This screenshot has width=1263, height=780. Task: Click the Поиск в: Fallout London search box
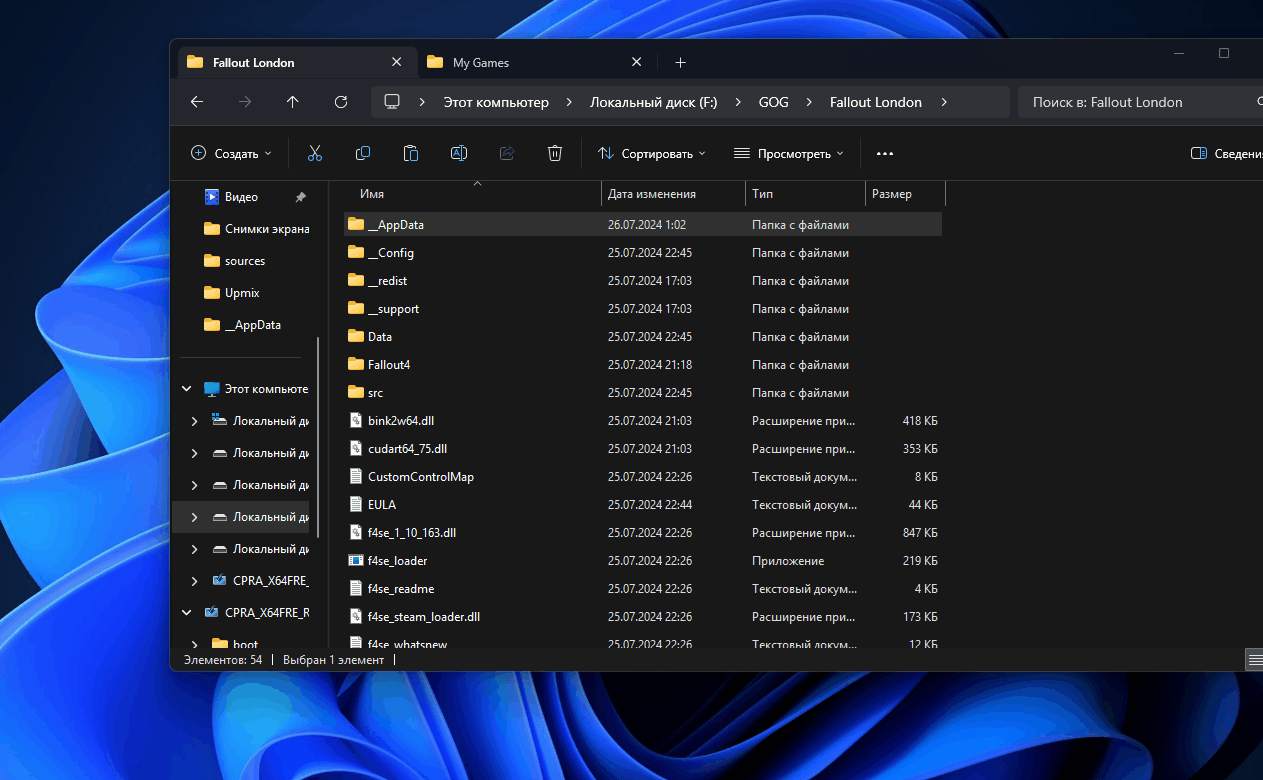(1140, 102)
